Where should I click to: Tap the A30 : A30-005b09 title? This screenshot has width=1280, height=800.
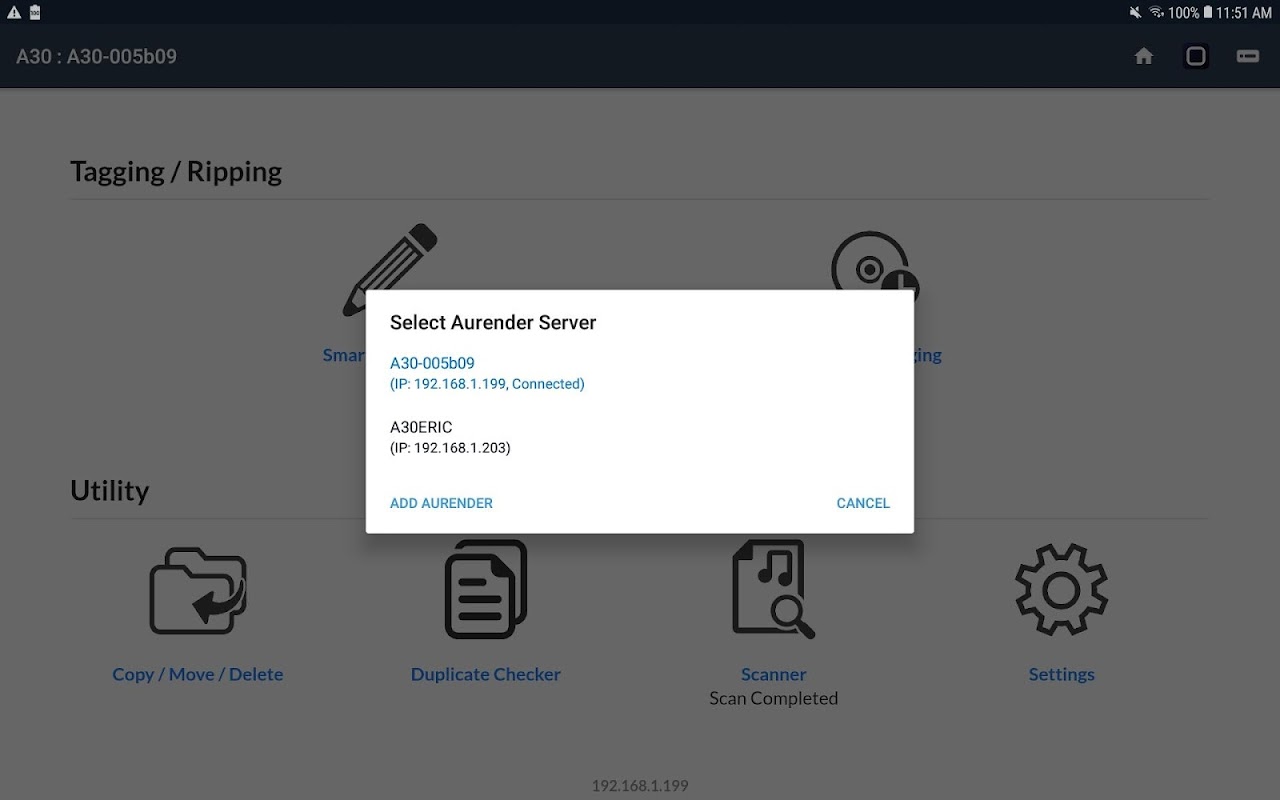(96, 56)
